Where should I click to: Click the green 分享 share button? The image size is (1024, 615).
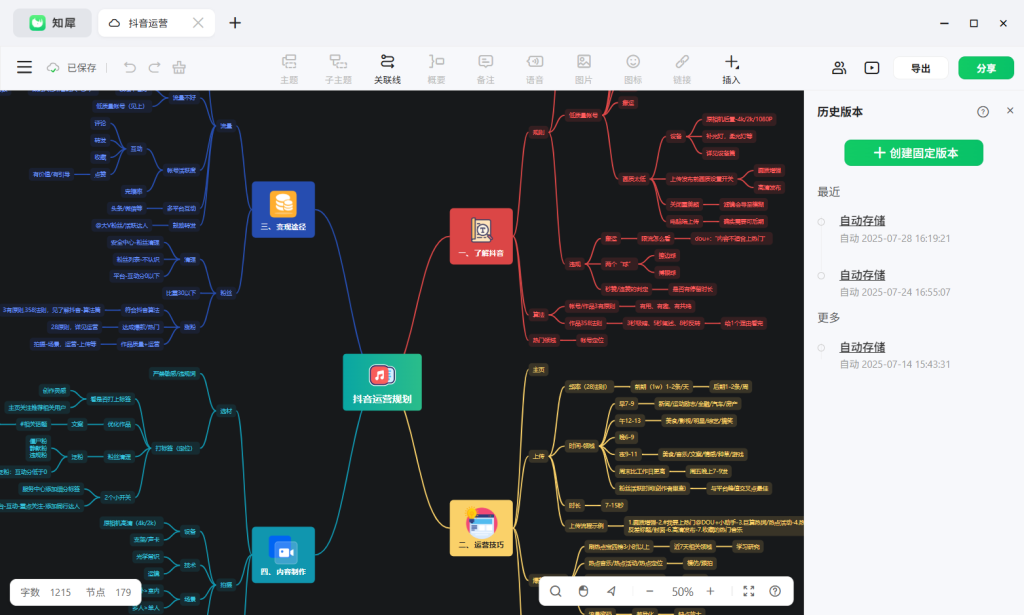[986, 68]
